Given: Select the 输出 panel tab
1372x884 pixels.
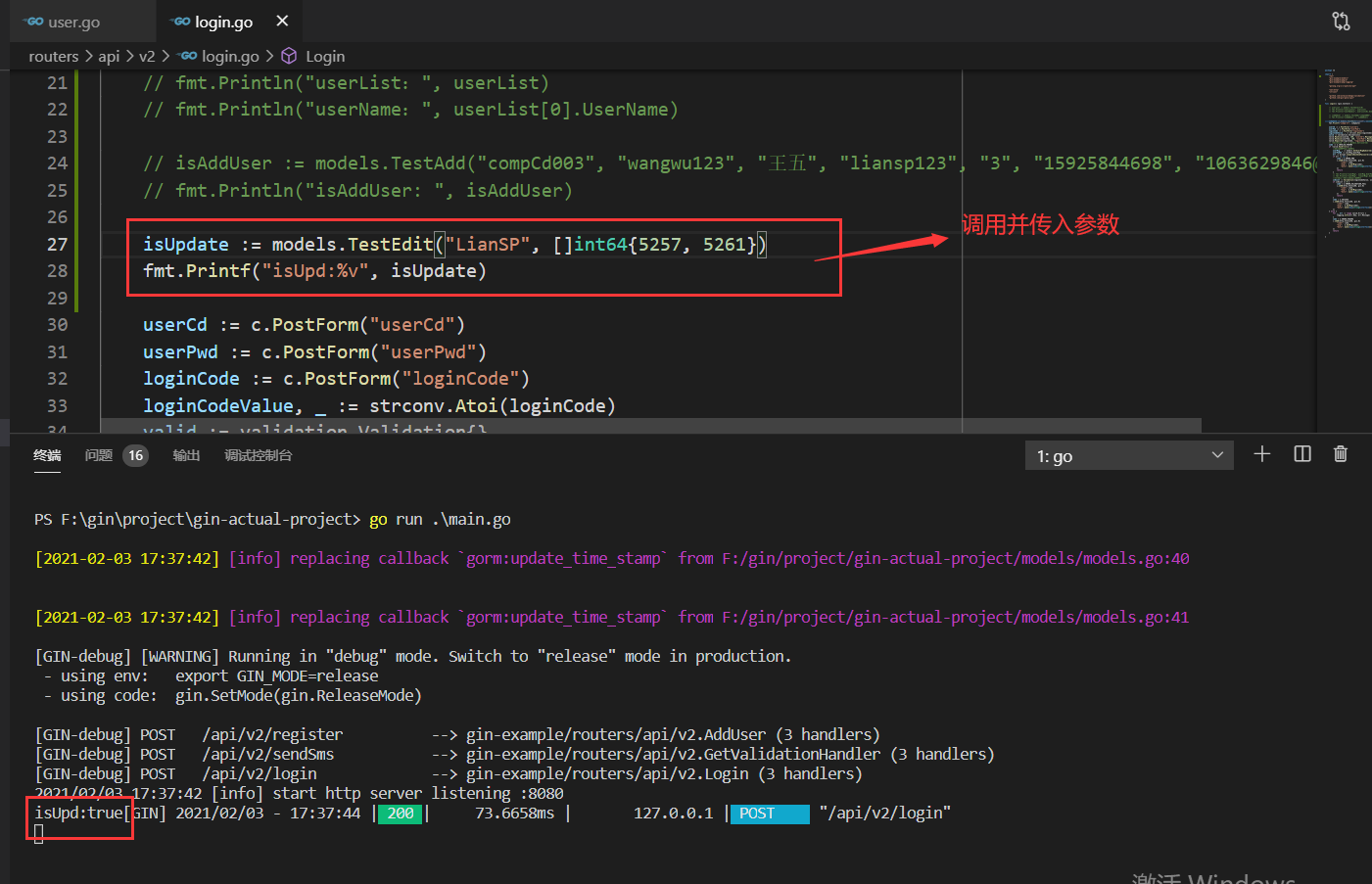Looking at the screenshot, I should click(185, 454).
